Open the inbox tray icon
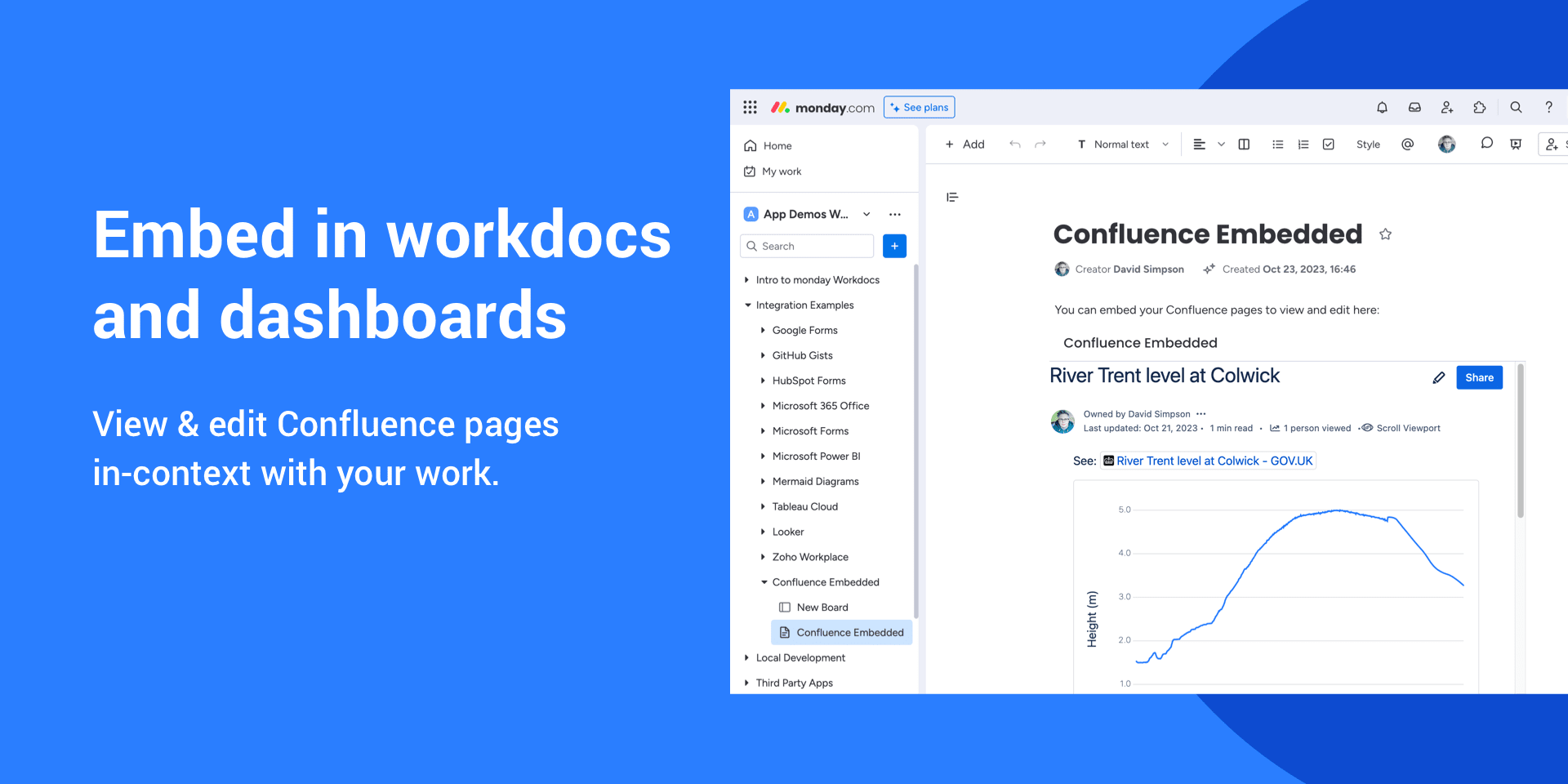1568x784 pixels. pyautogui.click(x=1414, y=107)
